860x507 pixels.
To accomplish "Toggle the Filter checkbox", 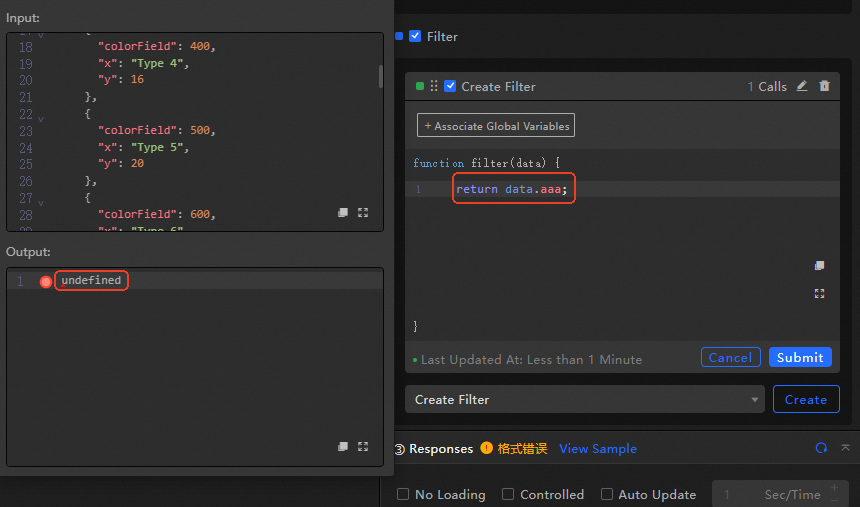I will click(415, 36).
